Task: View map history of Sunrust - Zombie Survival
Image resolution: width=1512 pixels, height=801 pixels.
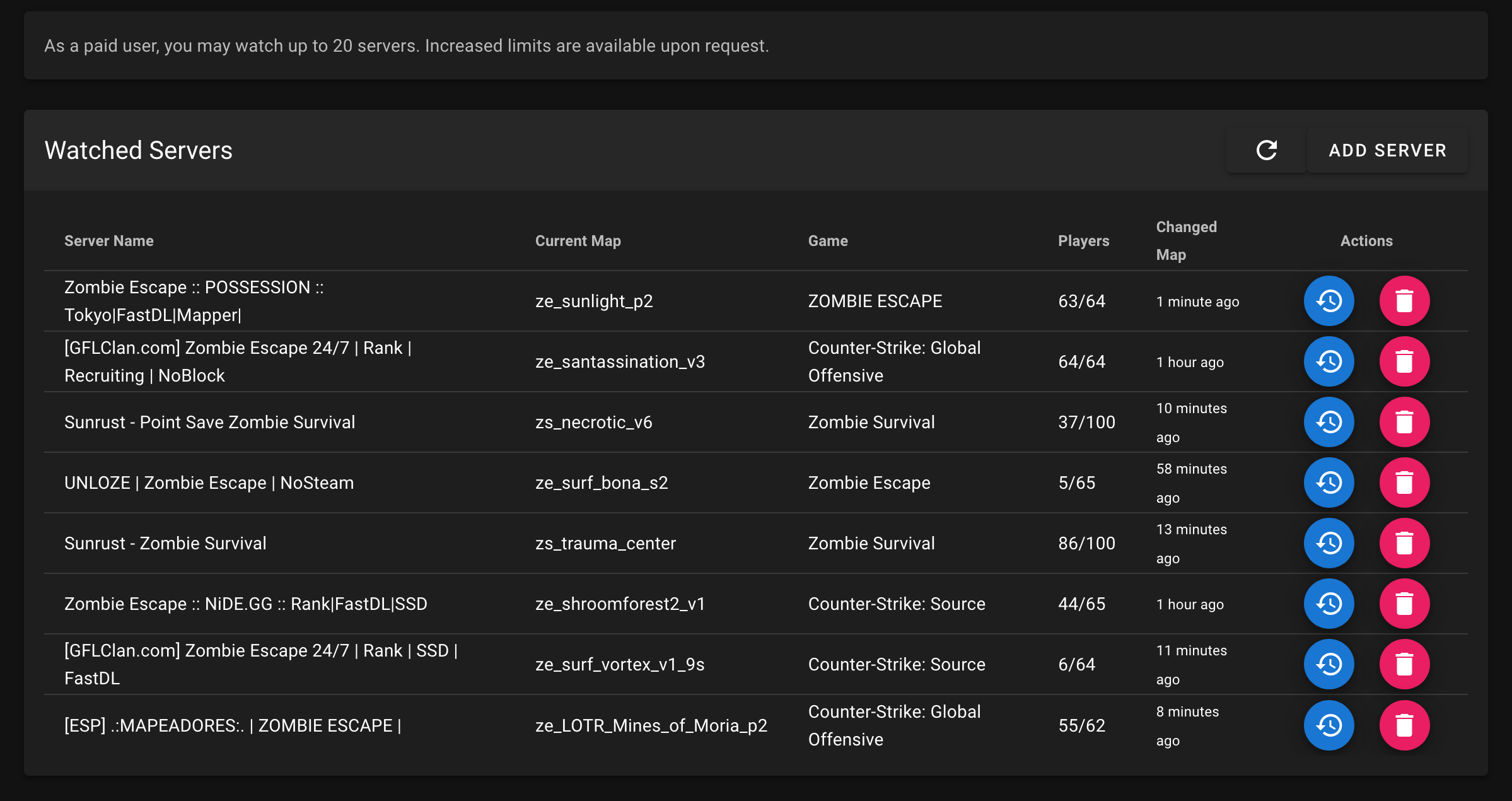Action: (x=1329, y=543)
